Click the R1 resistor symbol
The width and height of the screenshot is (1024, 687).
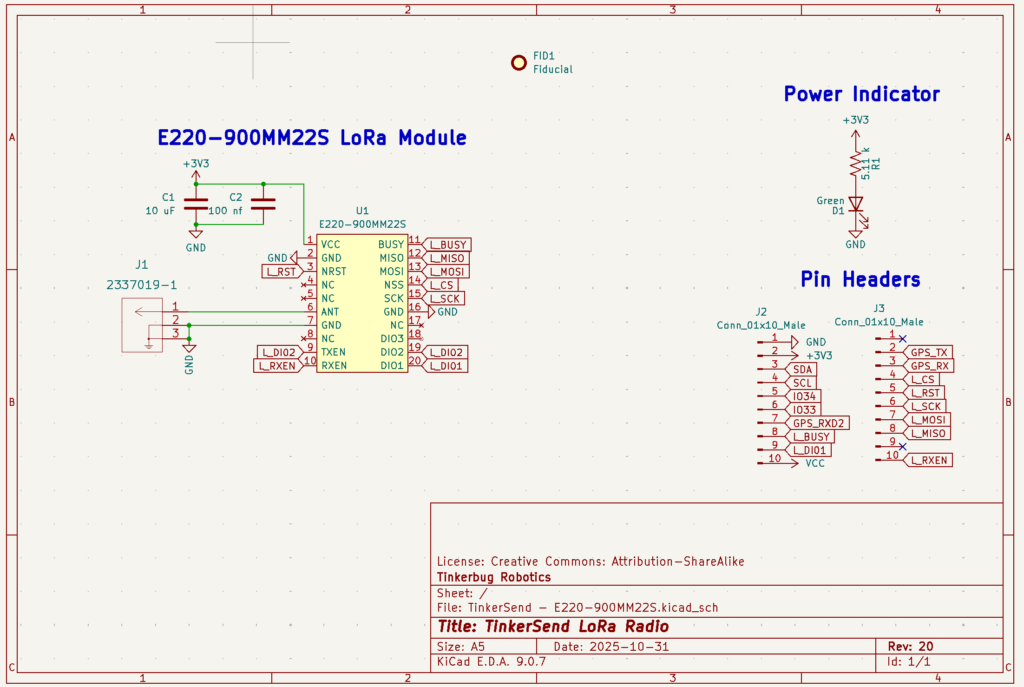pos(855,164)
